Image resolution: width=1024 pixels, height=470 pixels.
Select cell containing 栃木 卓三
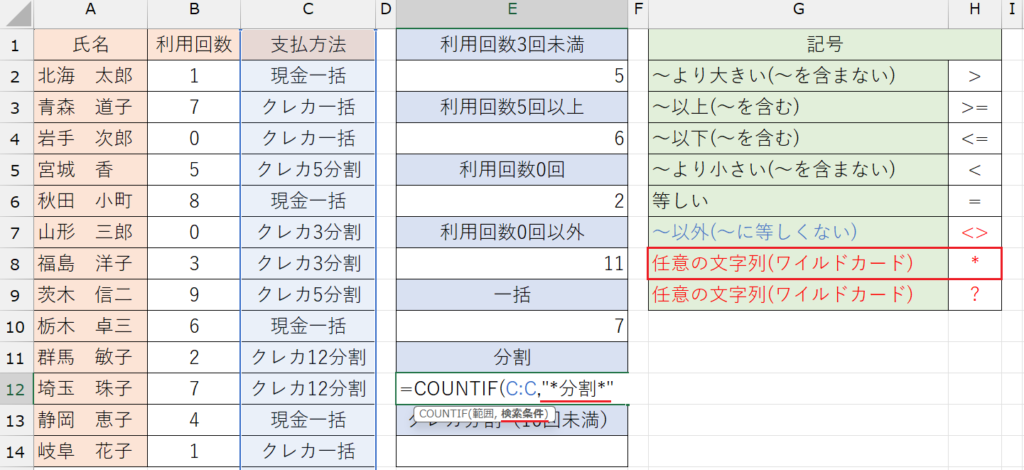tap(91, 326)
